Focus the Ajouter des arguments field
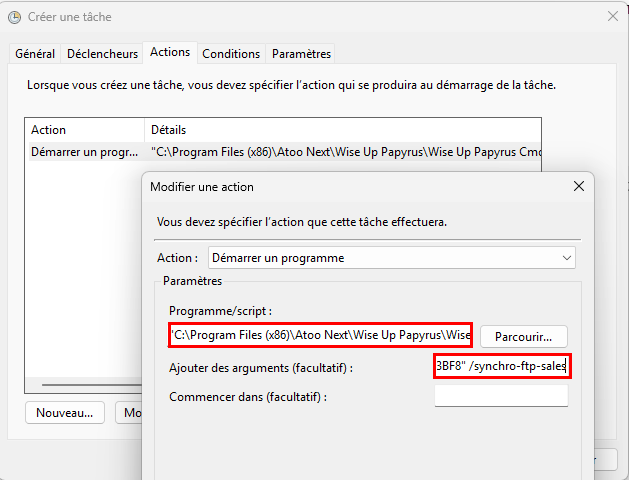Viewport: 629px width, 480px height. [x=501, y=367]
